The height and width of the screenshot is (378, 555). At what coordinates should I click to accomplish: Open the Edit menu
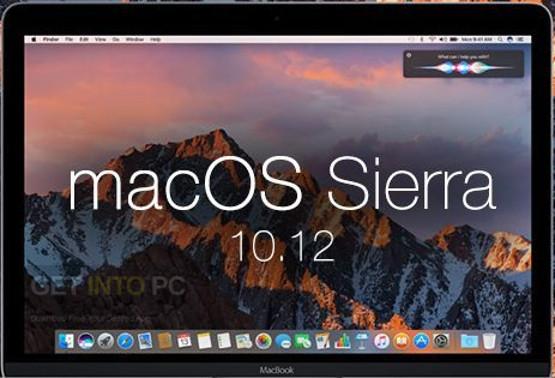click(x=84, y=40)
